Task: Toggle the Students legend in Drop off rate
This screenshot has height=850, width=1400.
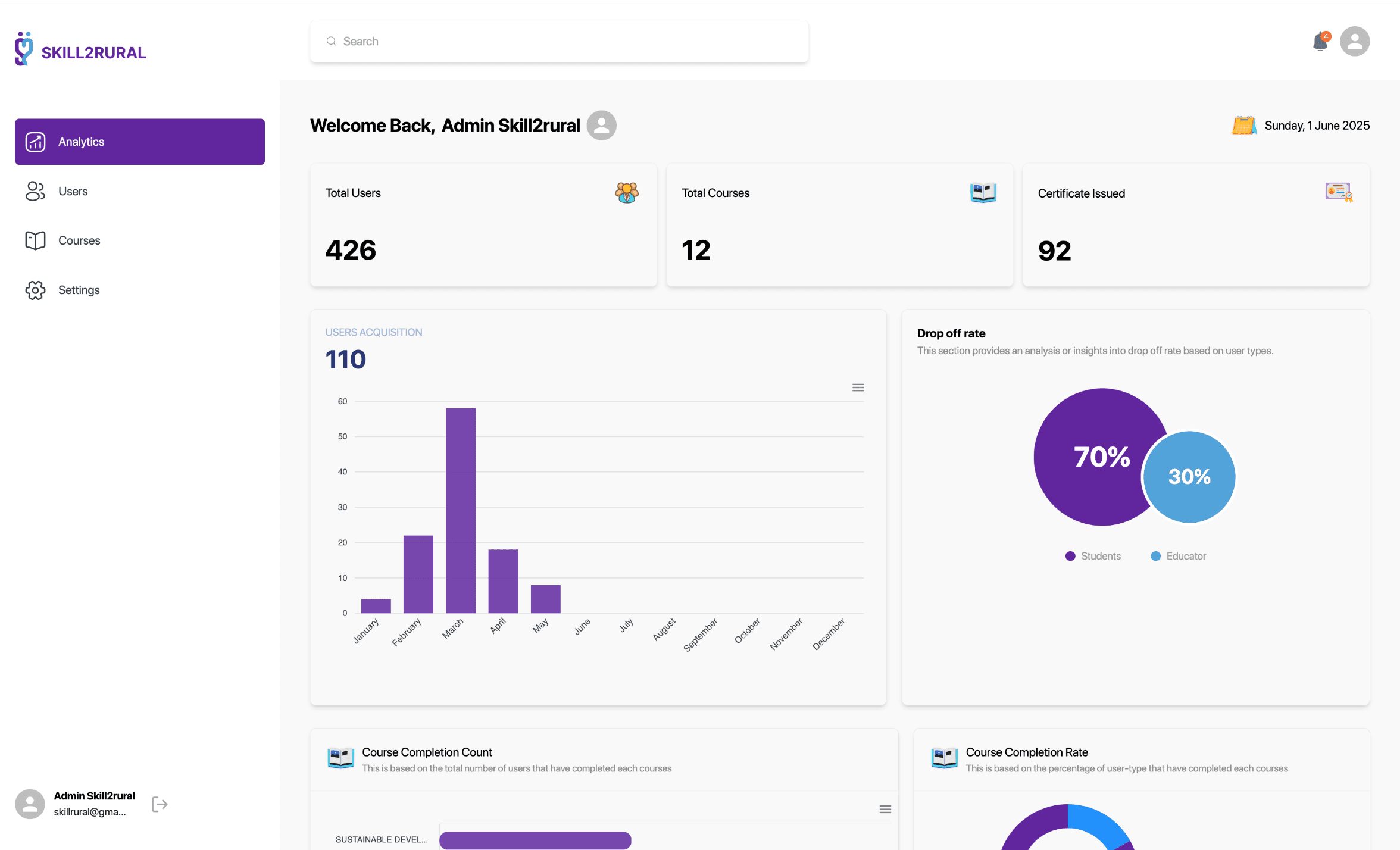Action: click(x=1093, y=555)
